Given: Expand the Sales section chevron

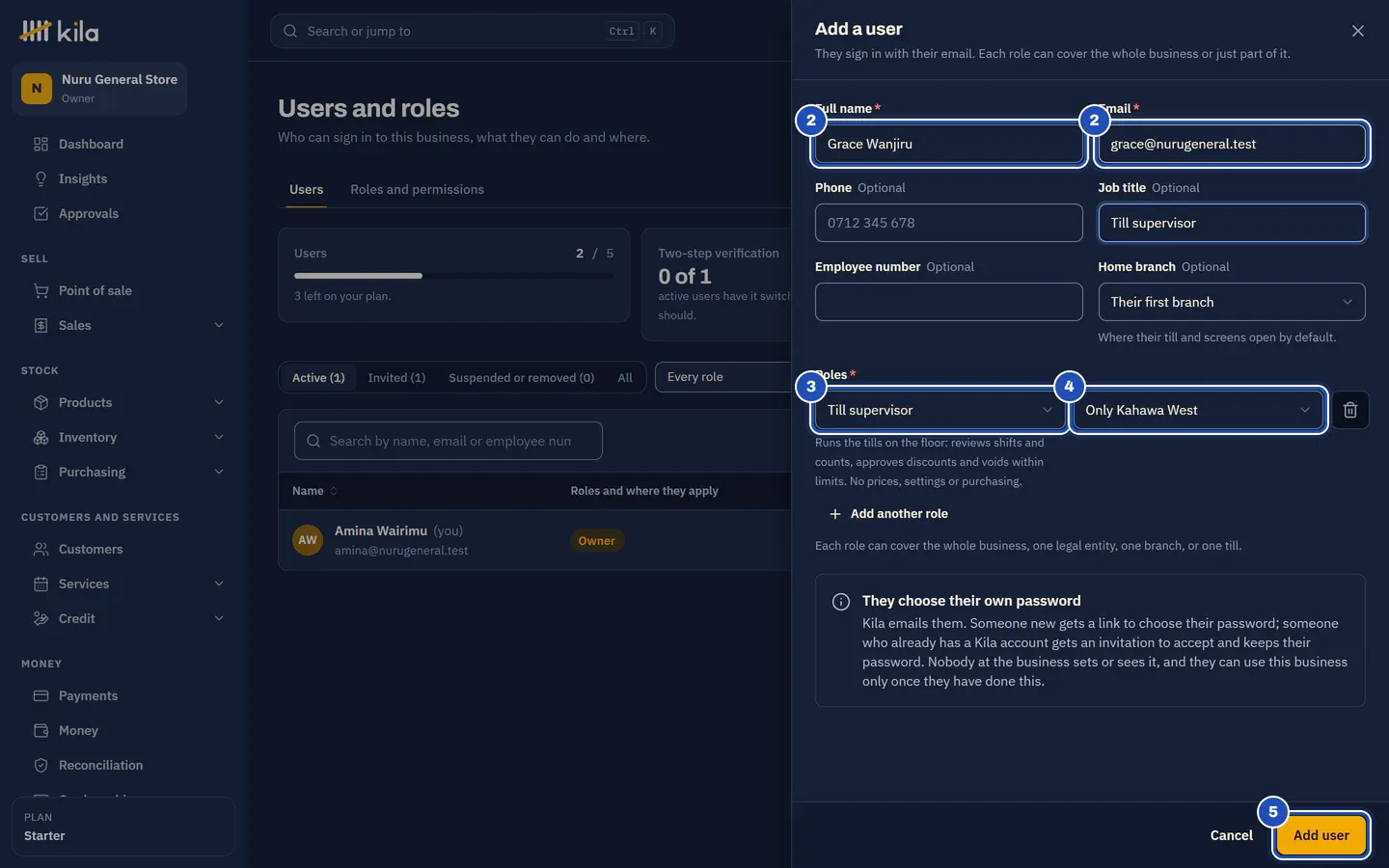Looking at the screenshot, I should (219, 326).
